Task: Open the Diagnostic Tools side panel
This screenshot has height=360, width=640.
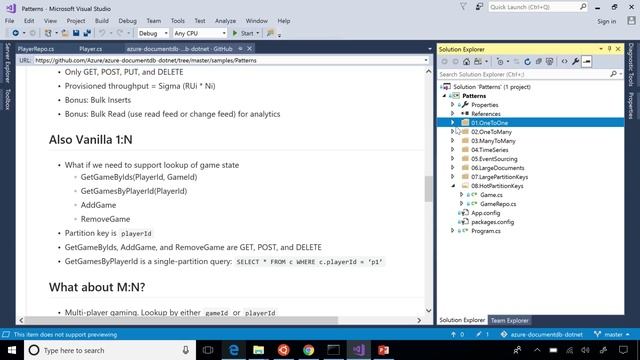Action: [631, 64]
